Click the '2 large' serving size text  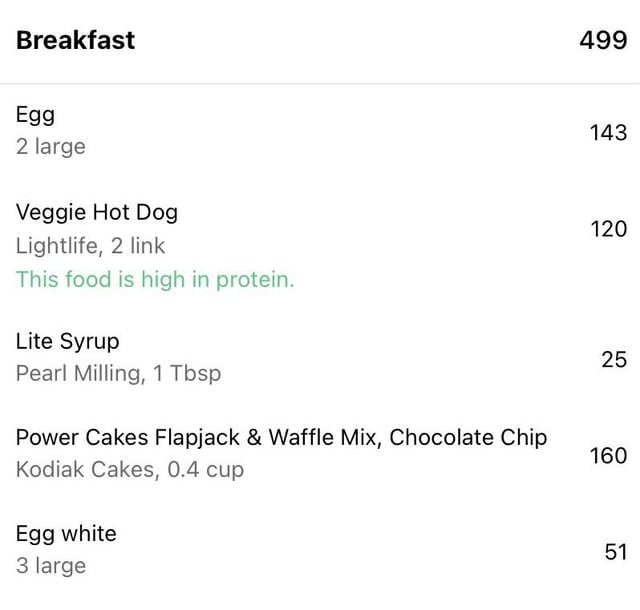coord(51,147)
